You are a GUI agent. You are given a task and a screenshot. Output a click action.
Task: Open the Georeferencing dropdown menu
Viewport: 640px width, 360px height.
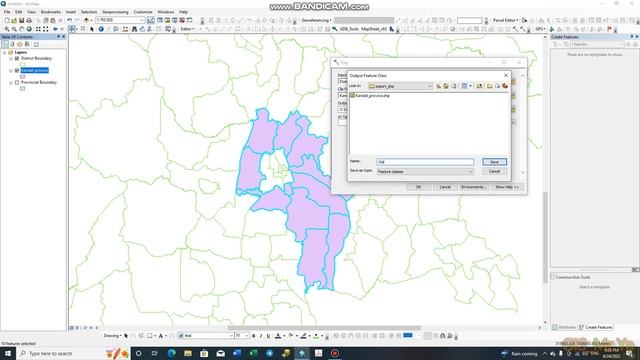tap(316, 20)
